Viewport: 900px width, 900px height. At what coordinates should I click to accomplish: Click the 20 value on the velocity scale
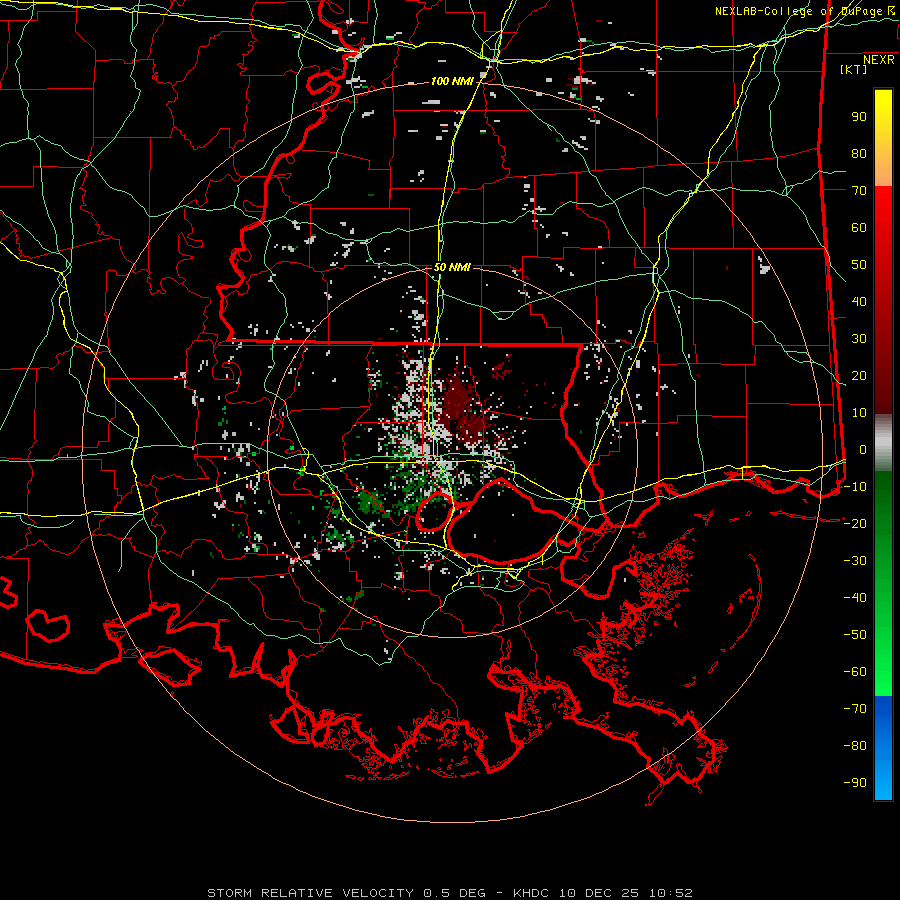859,376
